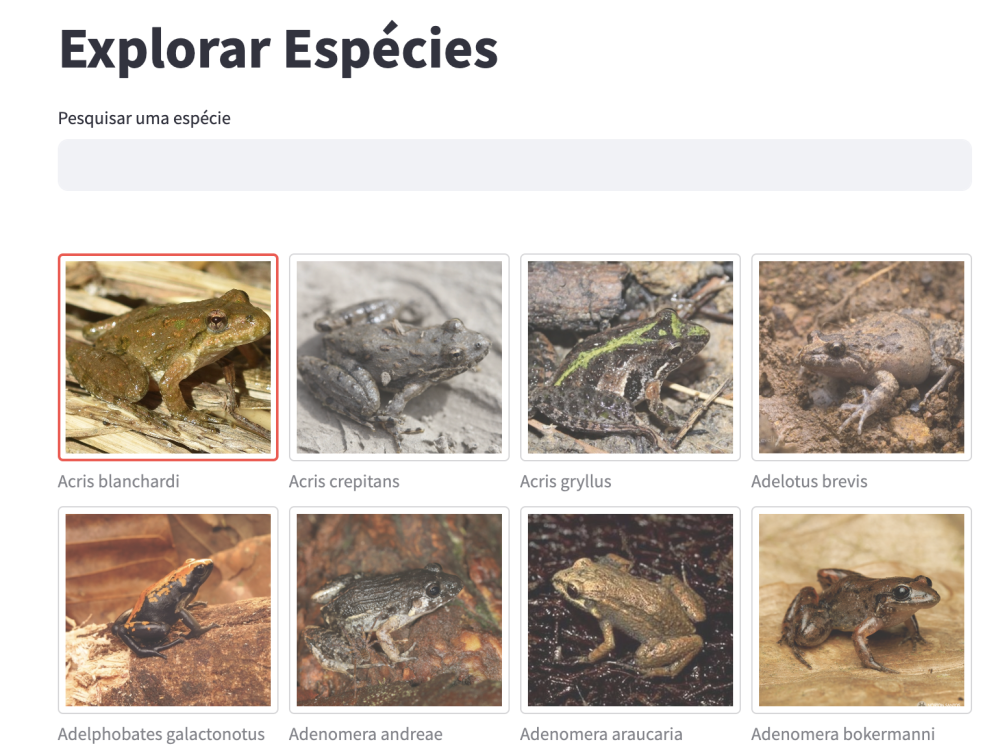Open the Adelphobates galactonotus name text
1000x755 pixels.
[x=161, y=734]
